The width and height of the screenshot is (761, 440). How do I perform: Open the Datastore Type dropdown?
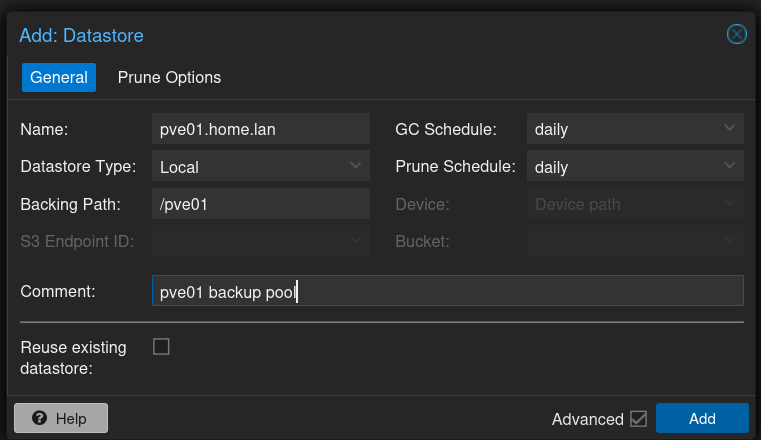[356, 166]
